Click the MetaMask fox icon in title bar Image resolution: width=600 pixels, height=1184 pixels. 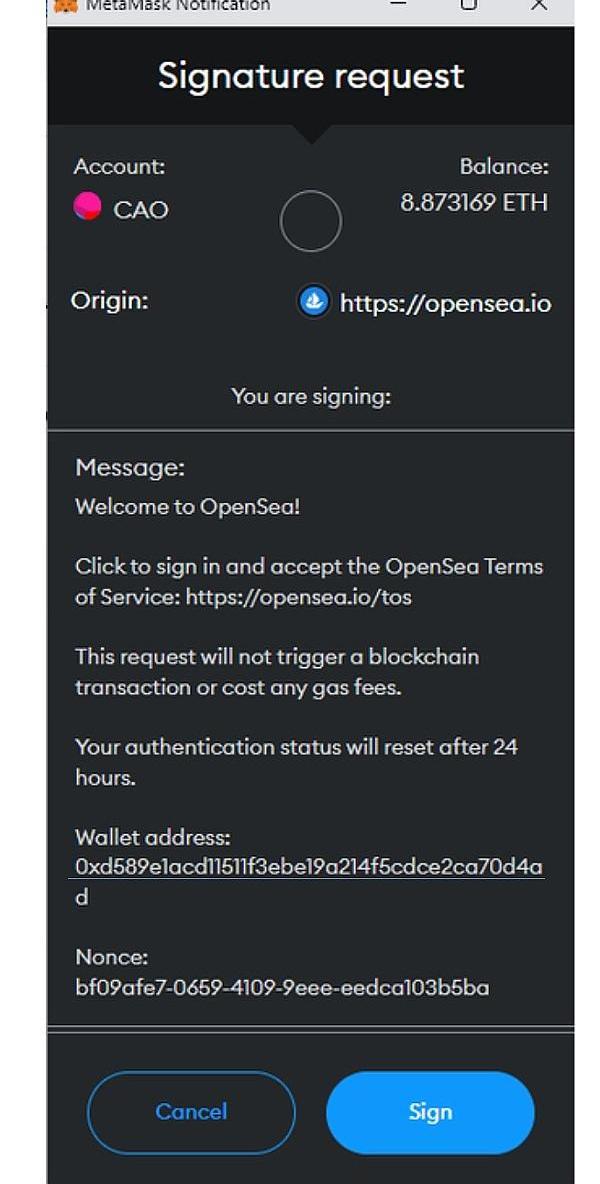pyautogui.click(x=65, y=5)
